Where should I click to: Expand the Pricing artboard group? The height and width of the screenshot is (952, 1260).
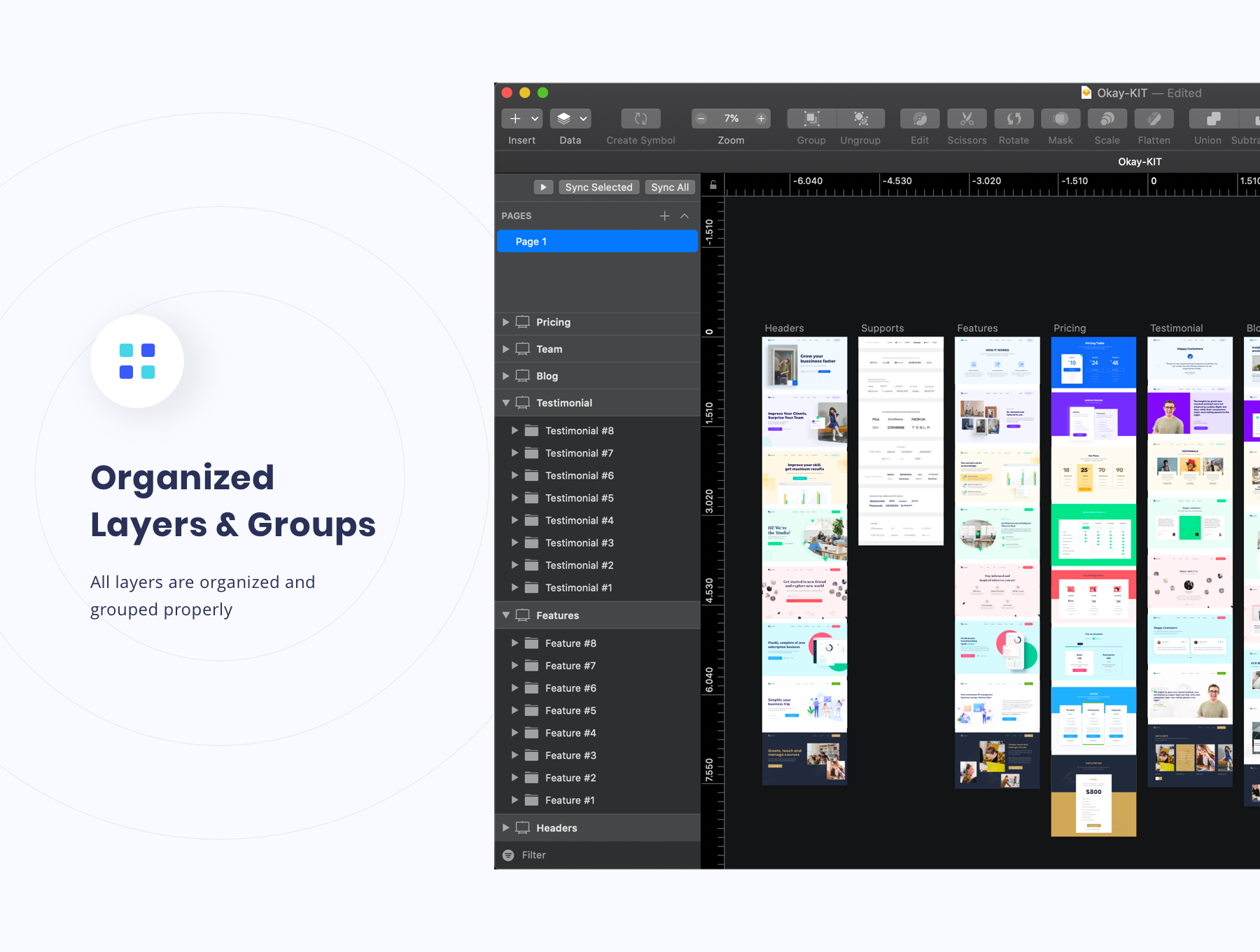[506, 322]
